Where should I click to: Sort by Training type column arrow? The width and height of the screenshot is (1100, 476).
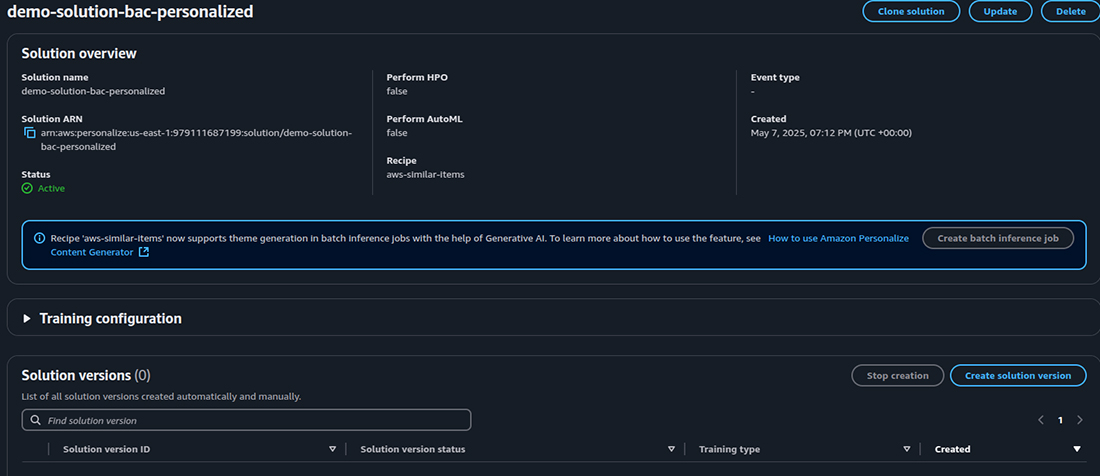pos(907,449)
